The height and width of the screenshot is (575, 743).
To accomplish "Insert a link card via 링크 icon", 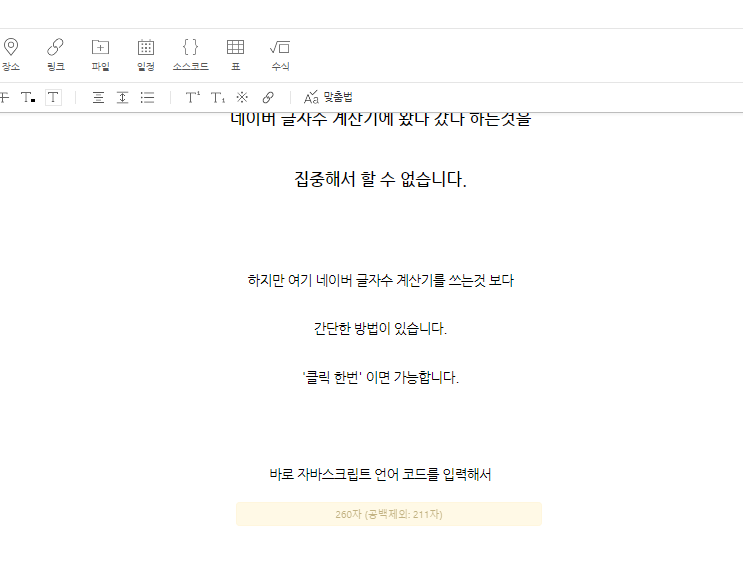I will [x=55, y=54].
